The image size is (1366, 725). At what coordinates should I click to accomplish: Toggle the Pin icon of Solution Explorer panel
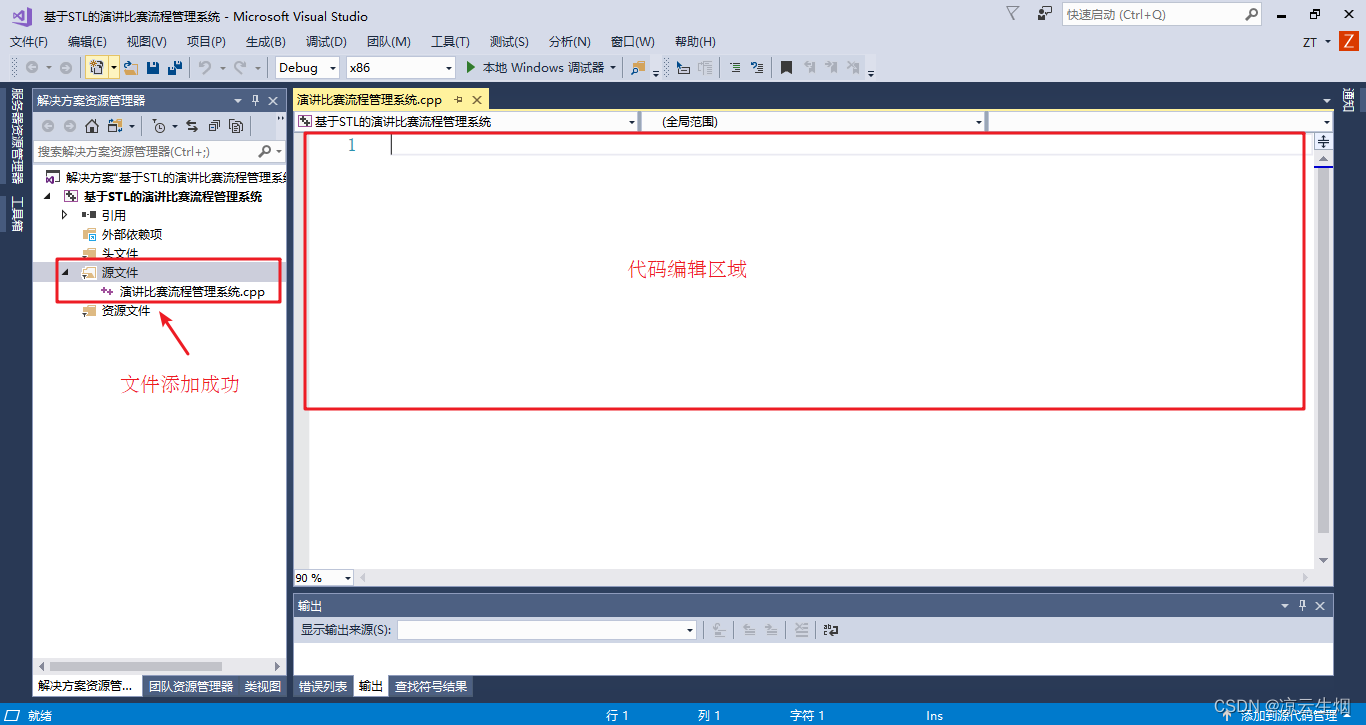[255, 100]
